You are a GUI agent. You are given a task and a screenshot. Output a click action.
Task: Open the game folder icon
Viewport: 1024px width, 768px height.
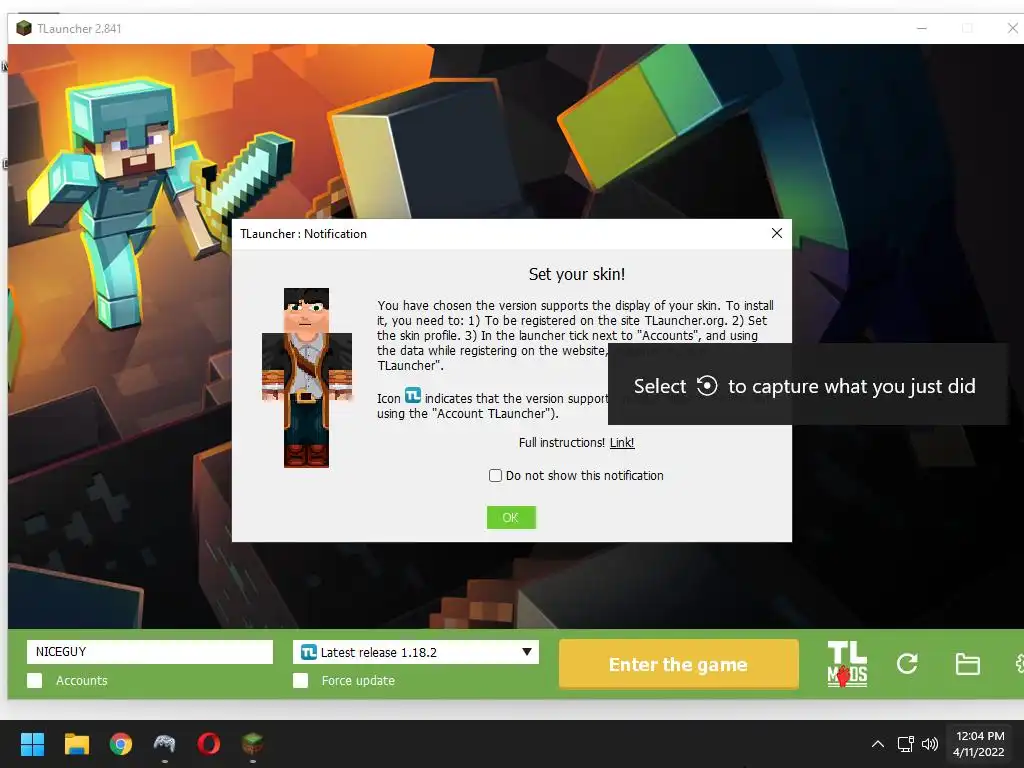[x=967, y=664]
